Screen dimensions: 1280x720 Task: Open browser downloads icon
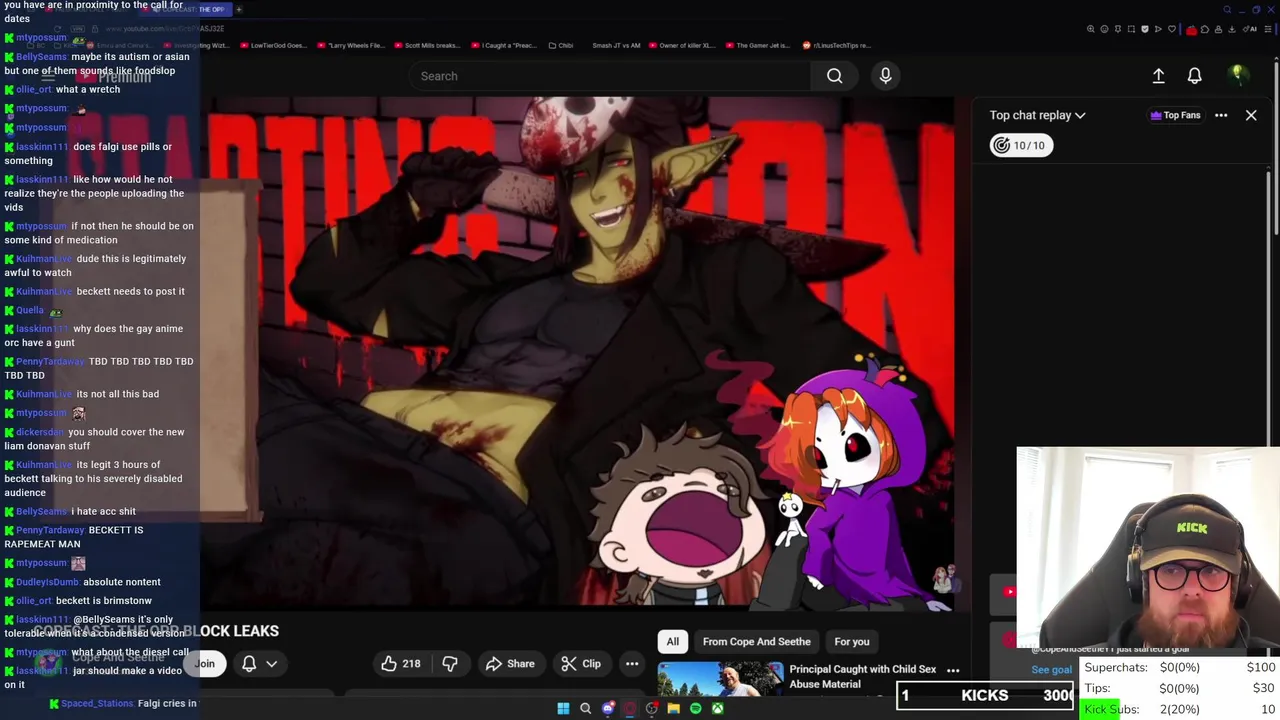[x=1232, y=29]
